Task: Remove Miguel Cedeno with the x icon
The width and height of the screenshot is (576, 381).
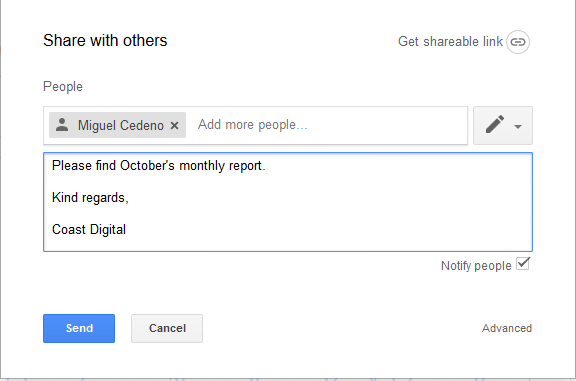Action: pyautogui.click(x=174, y=126)
